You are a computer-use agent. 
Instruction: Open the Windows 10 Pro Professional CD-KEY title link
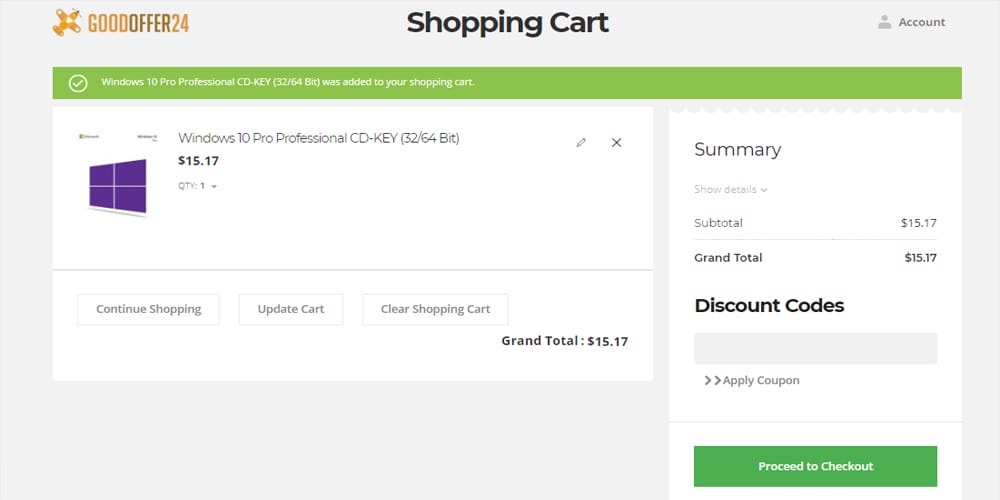coord(318,139)
